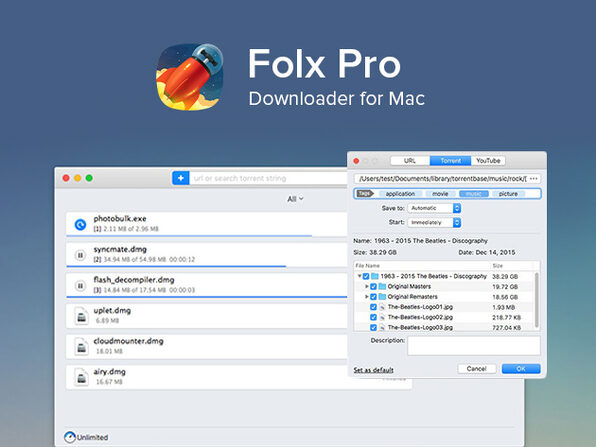Click the resume icon beside photobulk.exe
The height and width of the screenshot is (447, 596).
(80, 225)
